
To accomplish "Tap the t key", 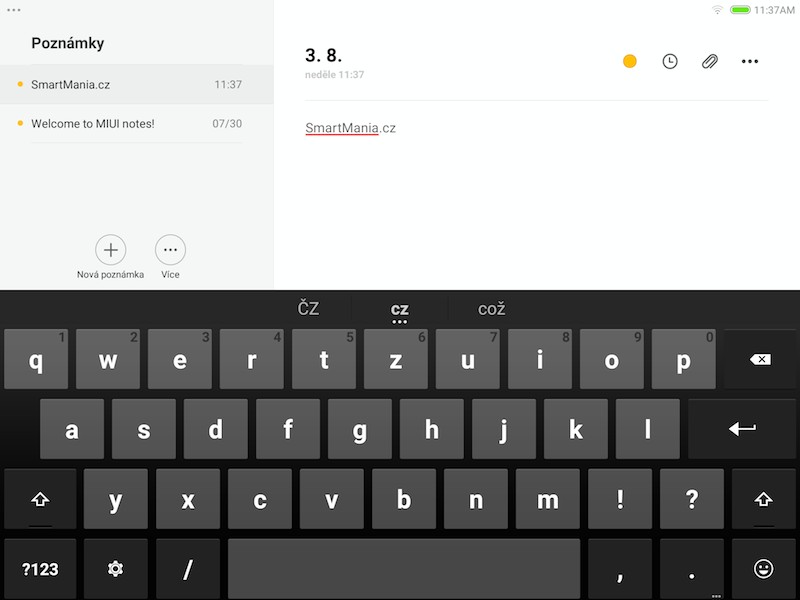I will coord(323,360).
